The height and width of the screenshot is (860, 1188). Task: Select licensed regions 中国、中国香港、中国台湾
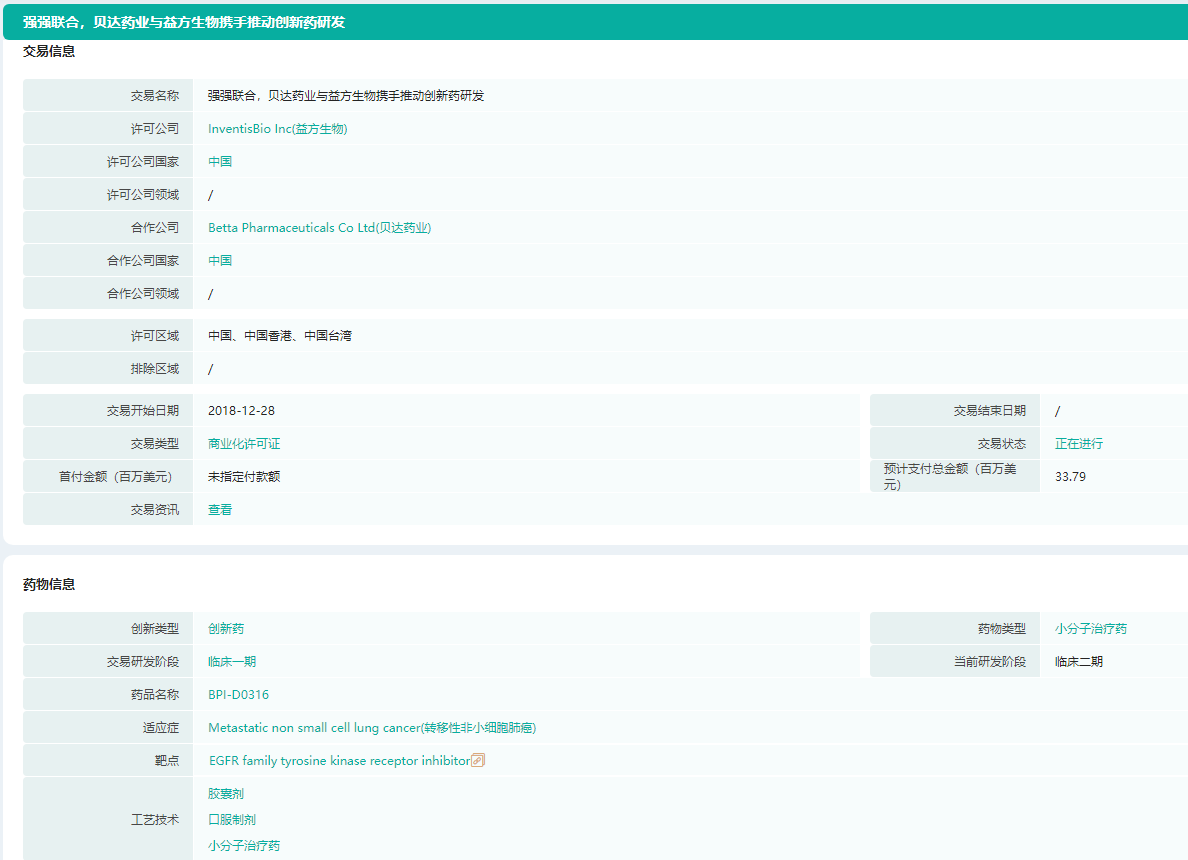(x=280, y=336)
